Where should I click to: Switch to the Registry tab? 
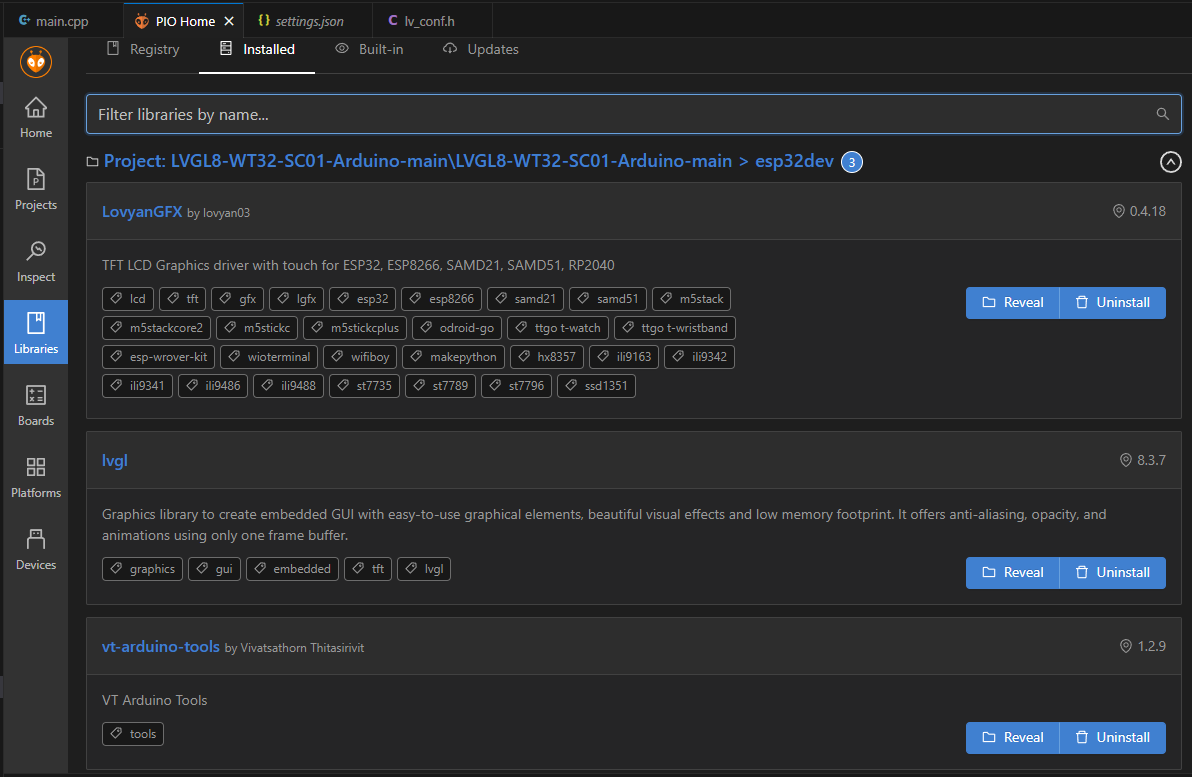click(x=143, y=49)
